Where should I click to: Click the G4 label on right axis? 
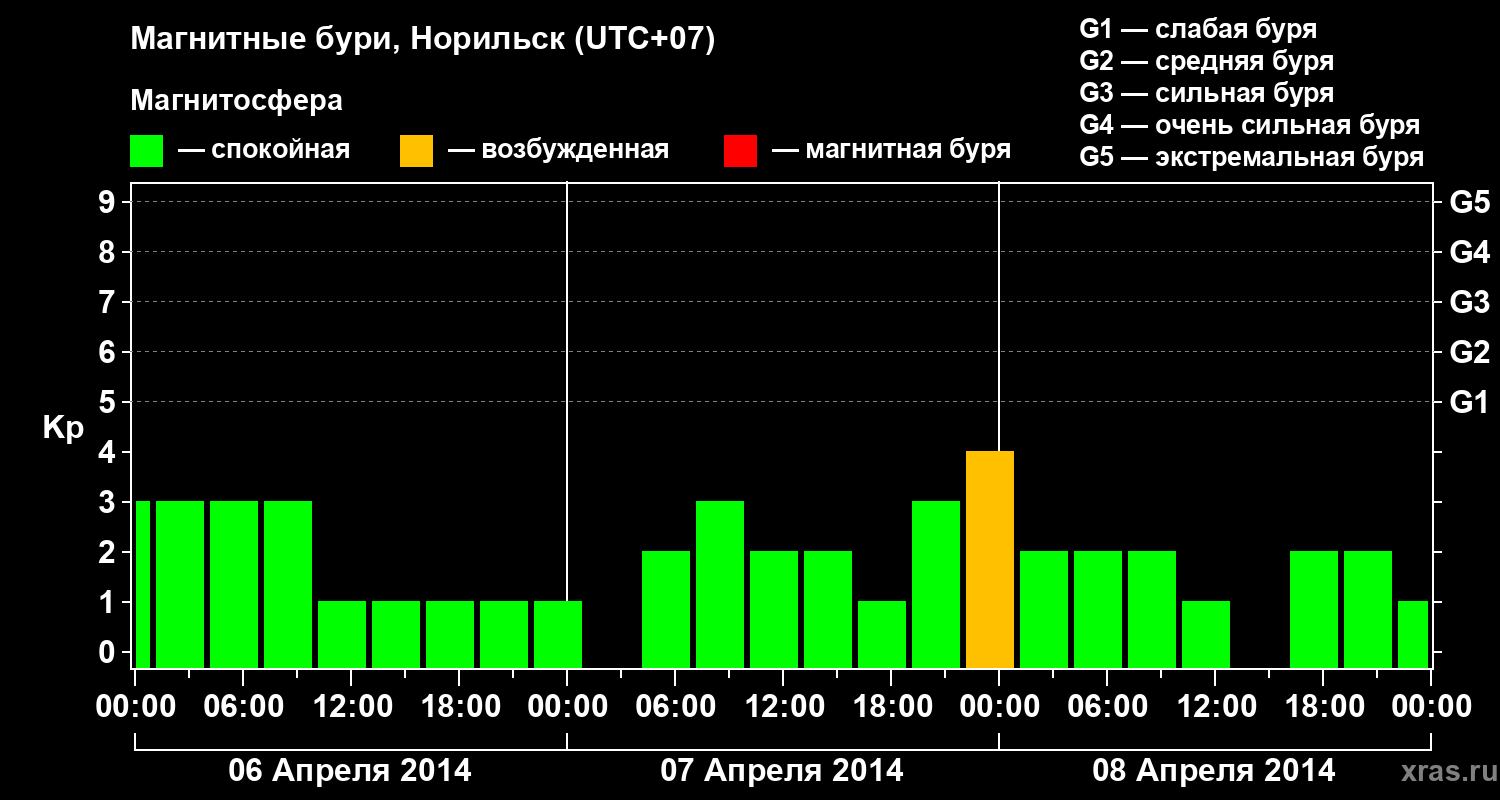coord(1469,253)
